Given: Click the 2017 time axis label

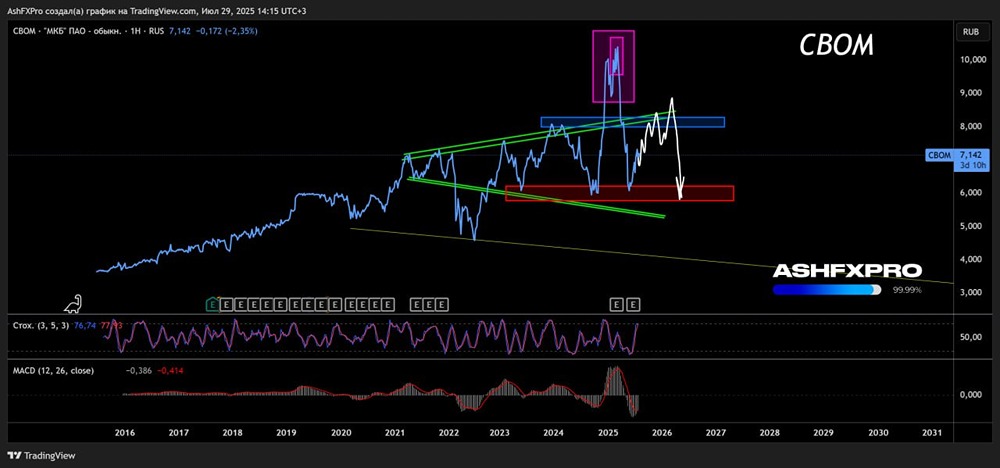Looking at the screenshot, I should pos(179,432).
